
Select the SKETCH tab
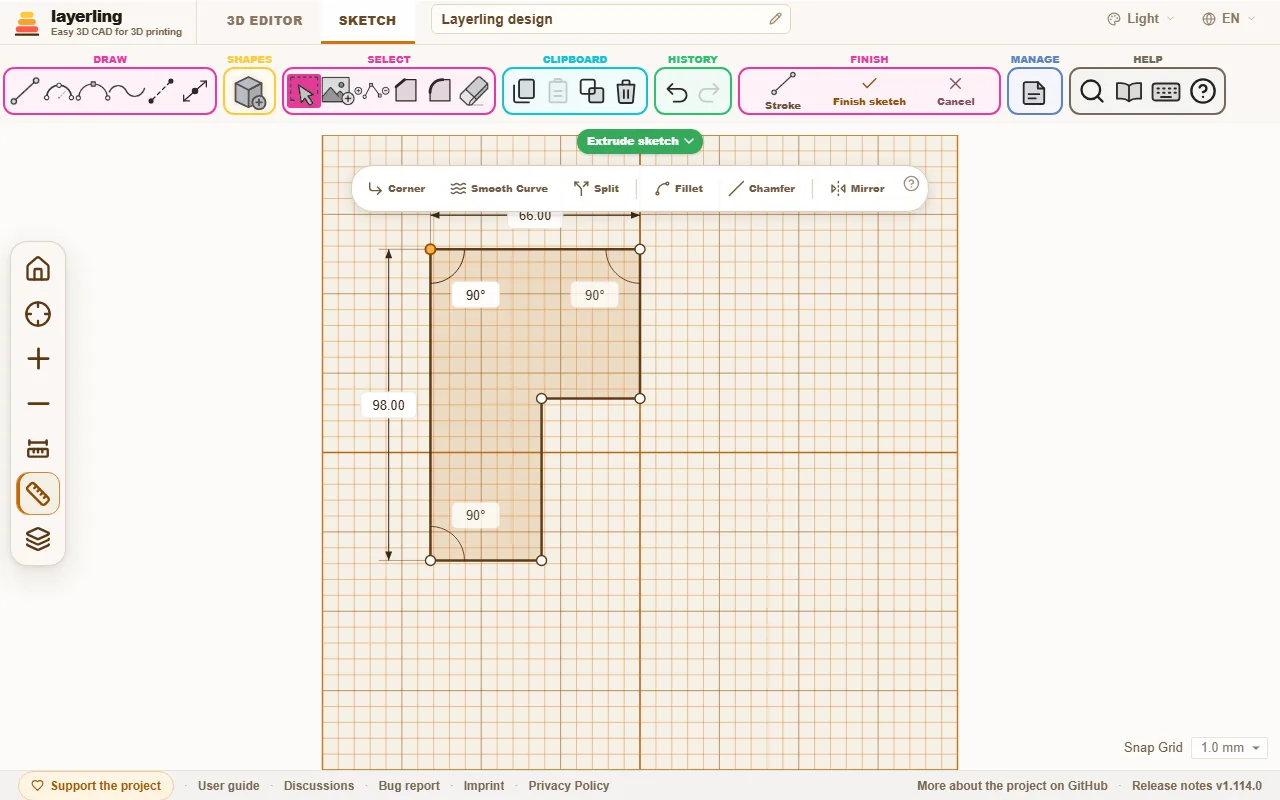tap(367, 20)
